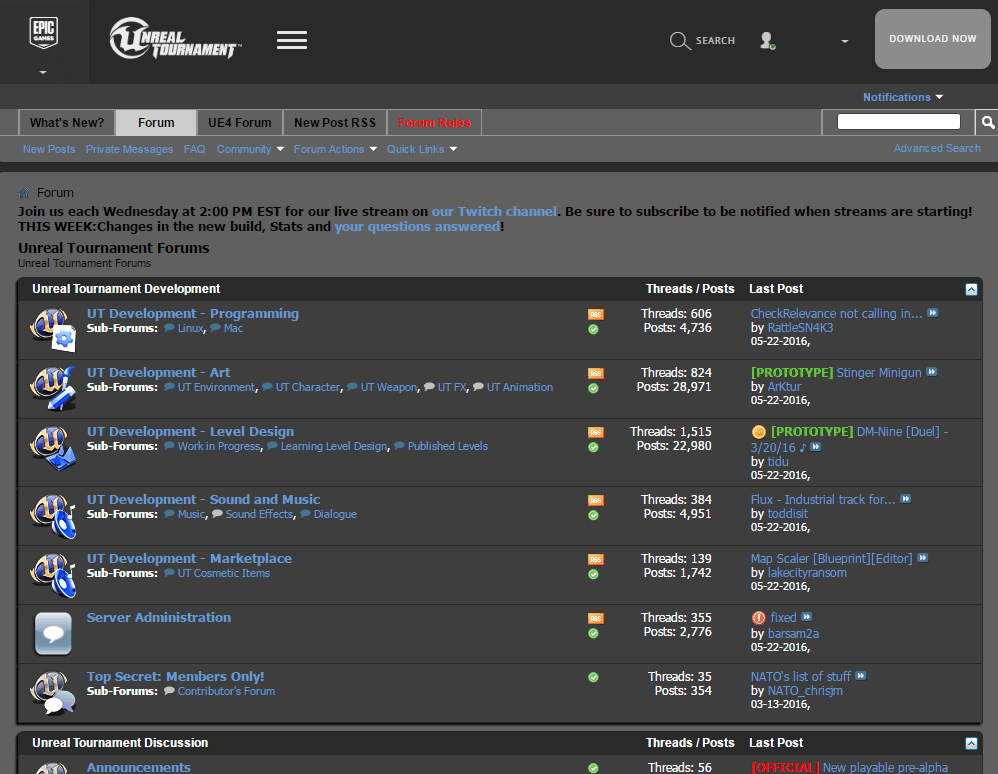The height and width of the screenshot is (774, 998).
Task: Click the hamburger menu icon in the header
Action: pyautogui.click(x=292, y=40)
